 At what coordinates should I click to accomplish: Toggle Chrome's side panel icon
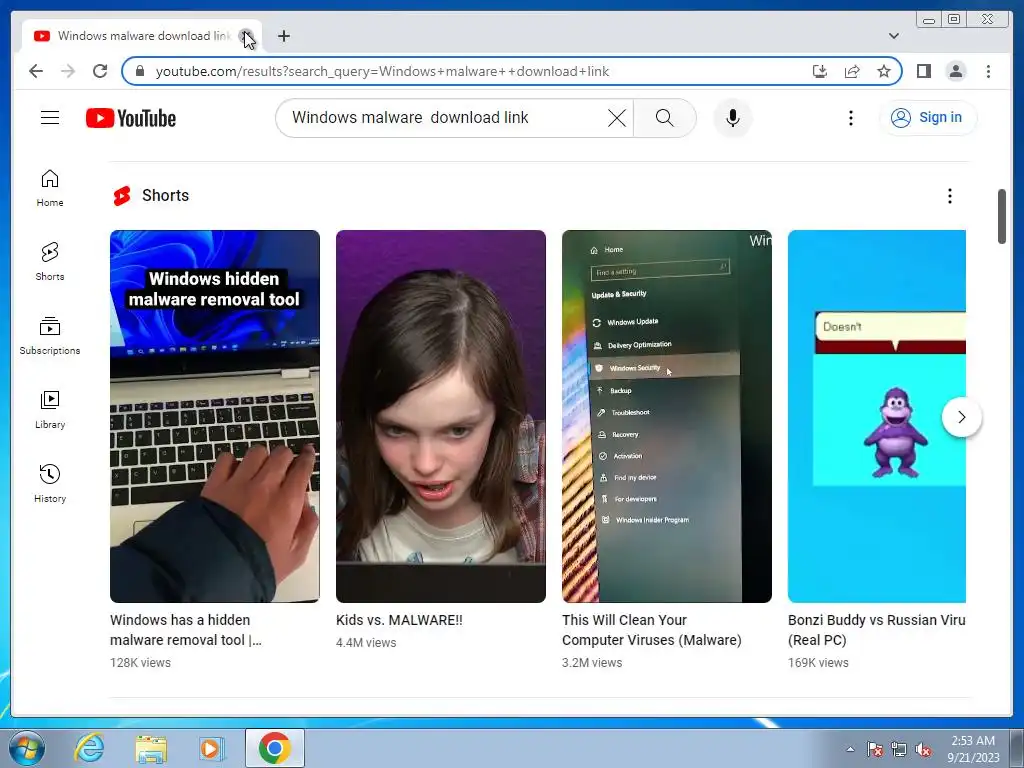pos(923,71)
